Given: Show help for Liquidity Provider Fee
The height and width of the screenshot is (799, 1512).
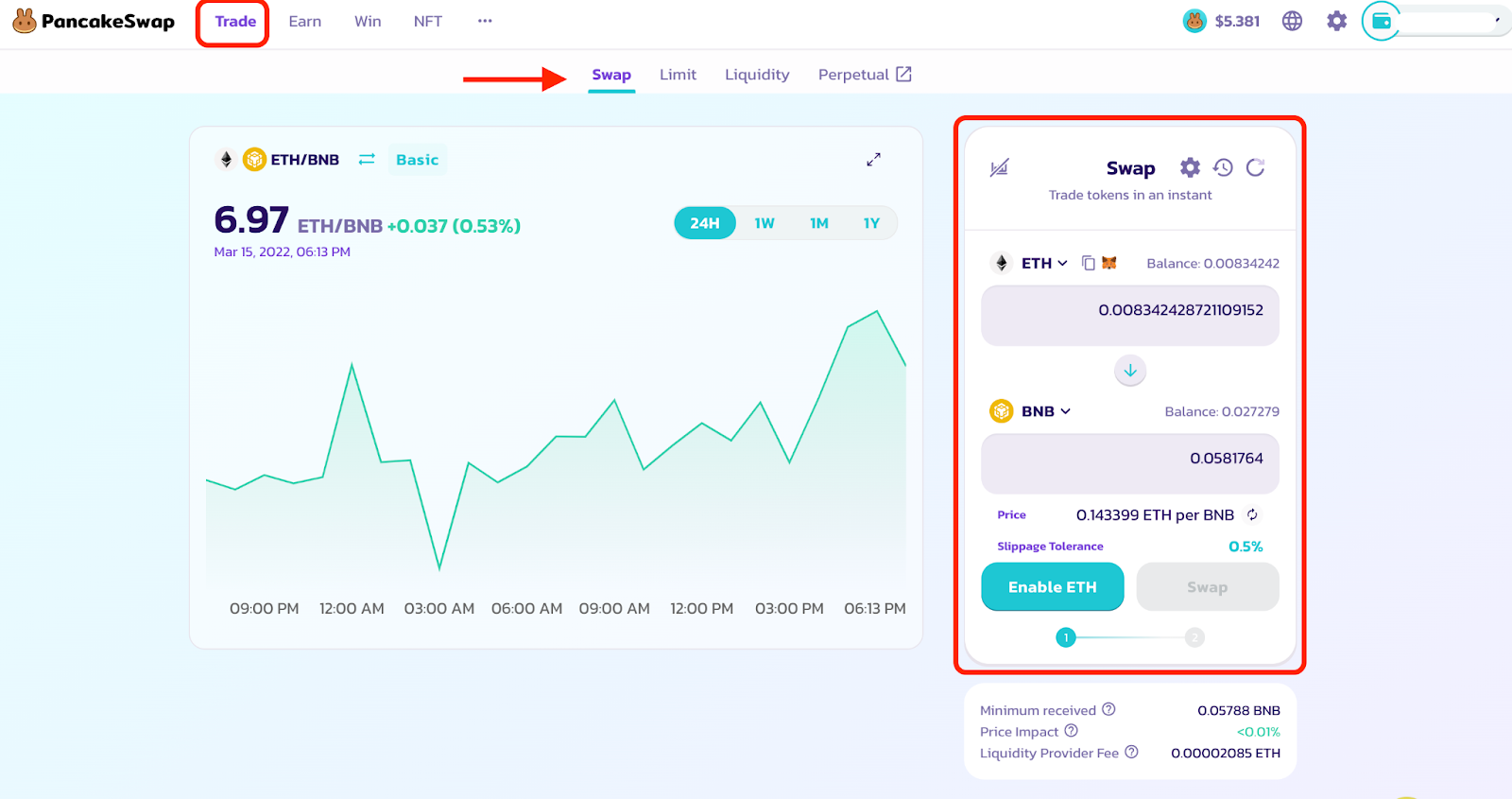Looking at the screenshot, I should coord(1131,752).
